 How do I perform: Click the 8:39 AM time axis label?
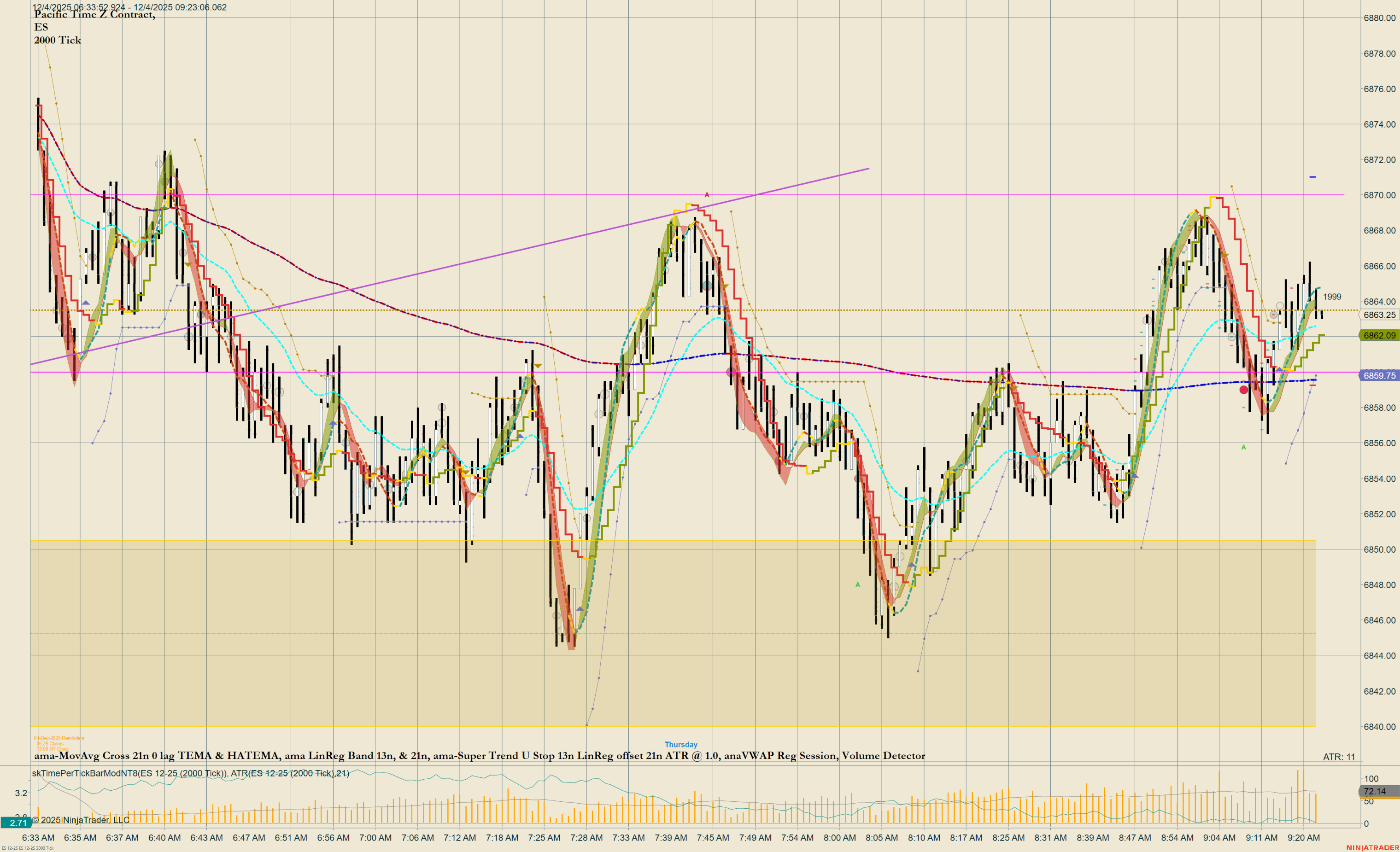(1093, 838)
